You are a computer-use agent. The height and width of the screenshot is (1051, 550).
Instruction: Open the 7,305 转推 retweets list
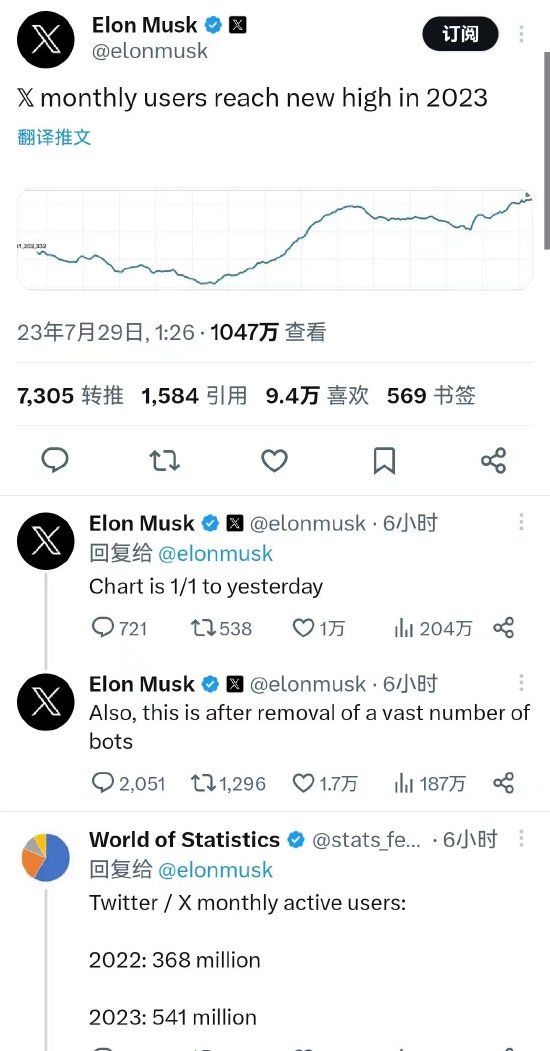pos(70,395)
